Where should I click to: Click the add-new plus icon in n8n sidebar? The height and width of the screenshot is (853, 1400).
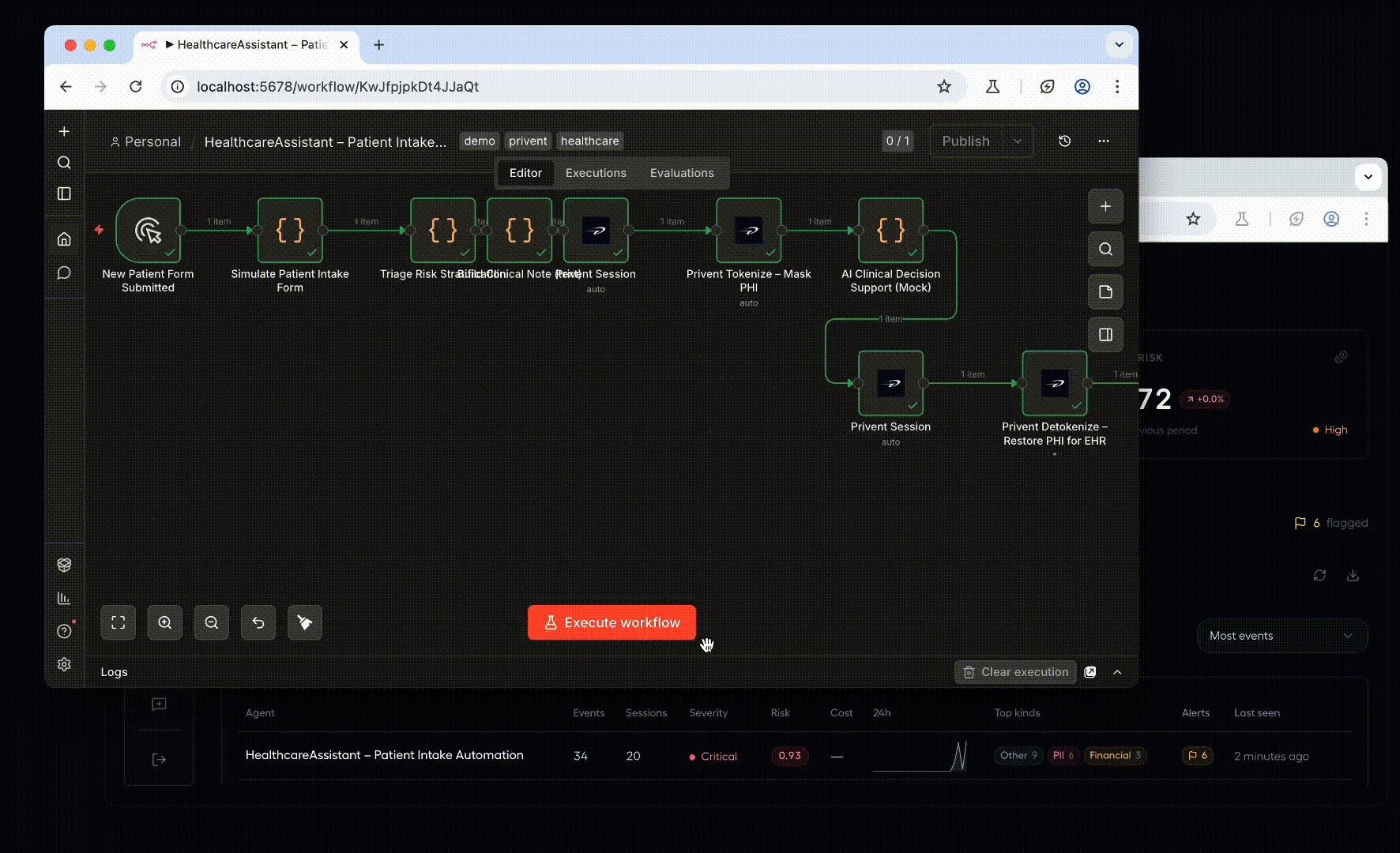tap(65, 131)
